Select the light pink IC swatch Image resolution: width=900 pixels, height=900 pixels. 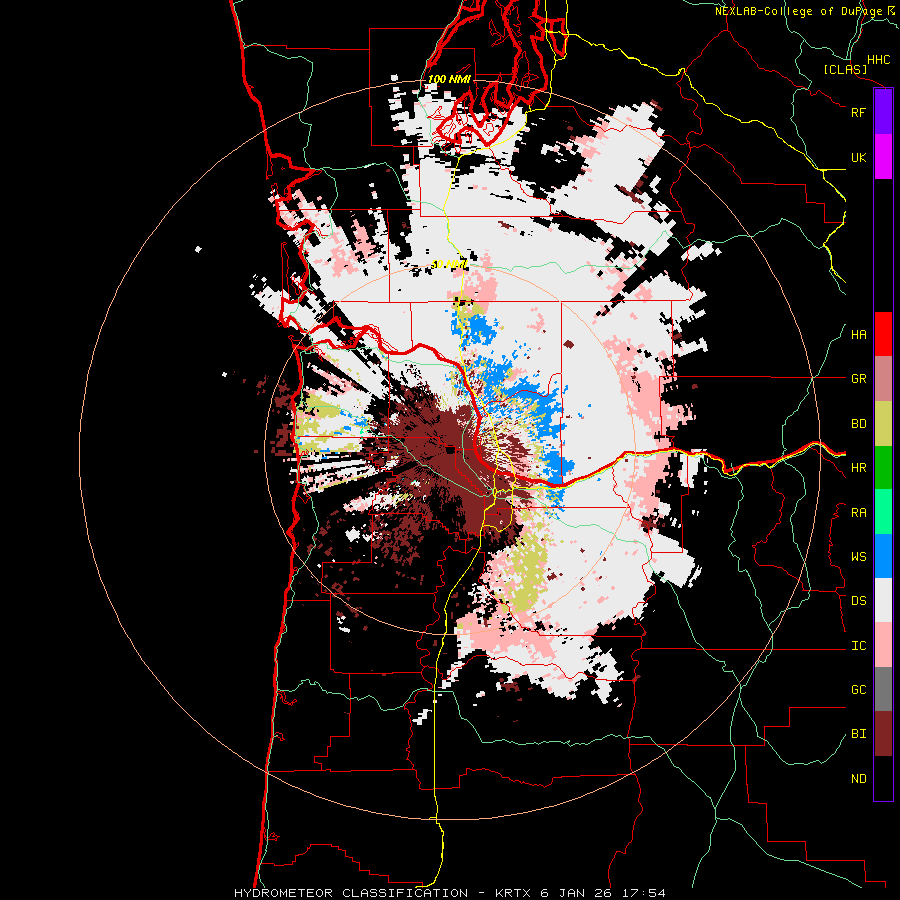(x=883, y=645)
